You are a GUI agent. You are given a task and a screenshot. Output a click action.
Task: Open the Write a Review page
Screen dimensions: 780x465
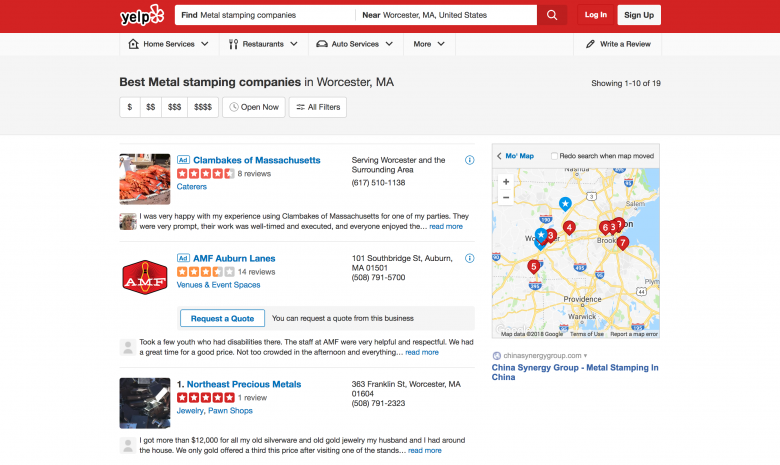click(x=618, y=44)
